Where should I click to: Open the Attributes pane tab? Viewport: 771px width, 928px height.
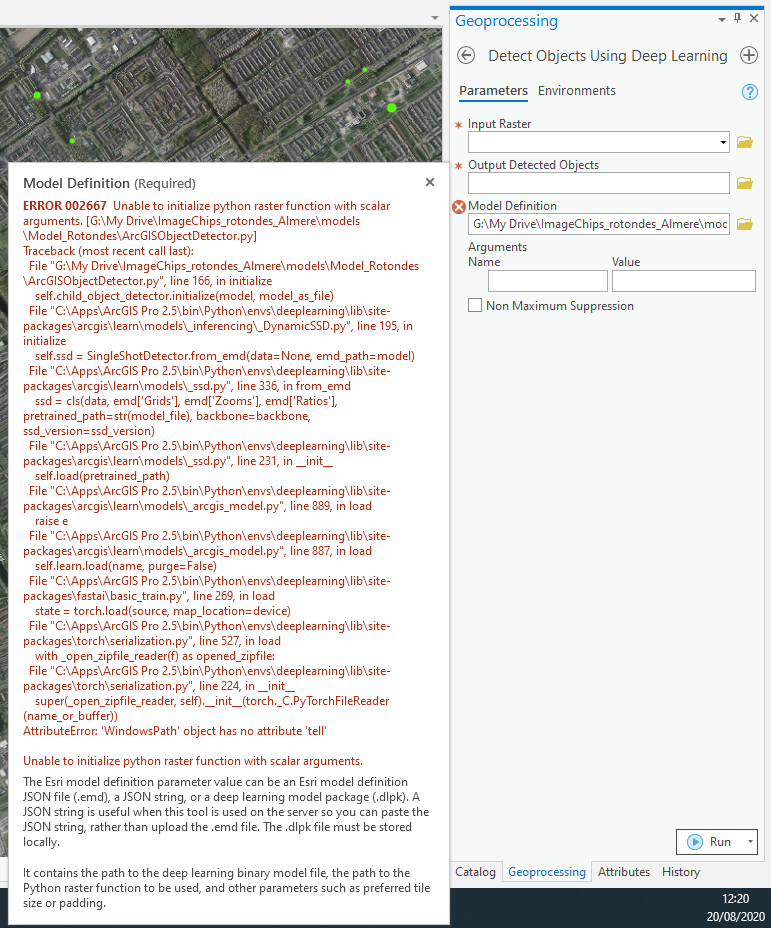click(624, 872)
